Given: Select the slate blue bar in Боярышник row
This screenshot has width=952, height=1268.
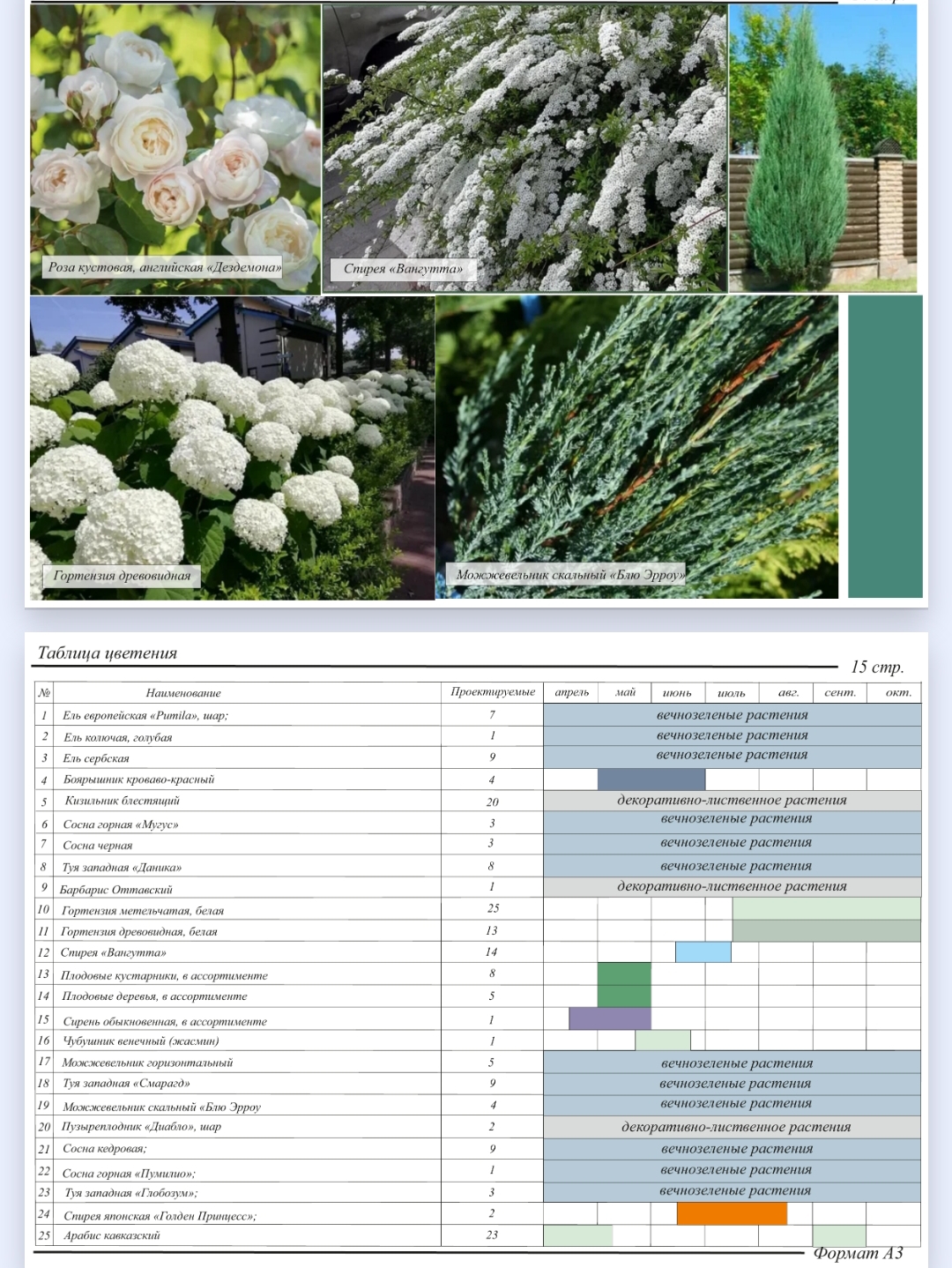Looking at the screenshot, I should click(651, 779).
